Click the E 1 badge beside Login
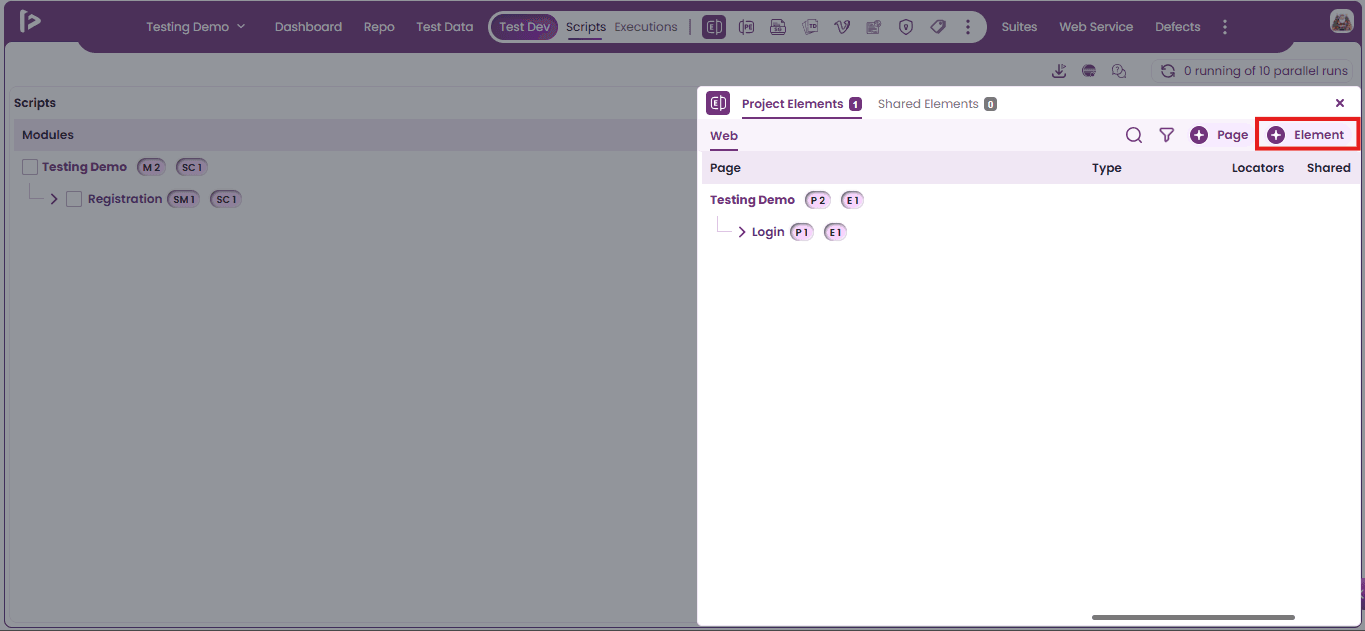Screen dimensions: 1365x631 click(x=835, y=232)
